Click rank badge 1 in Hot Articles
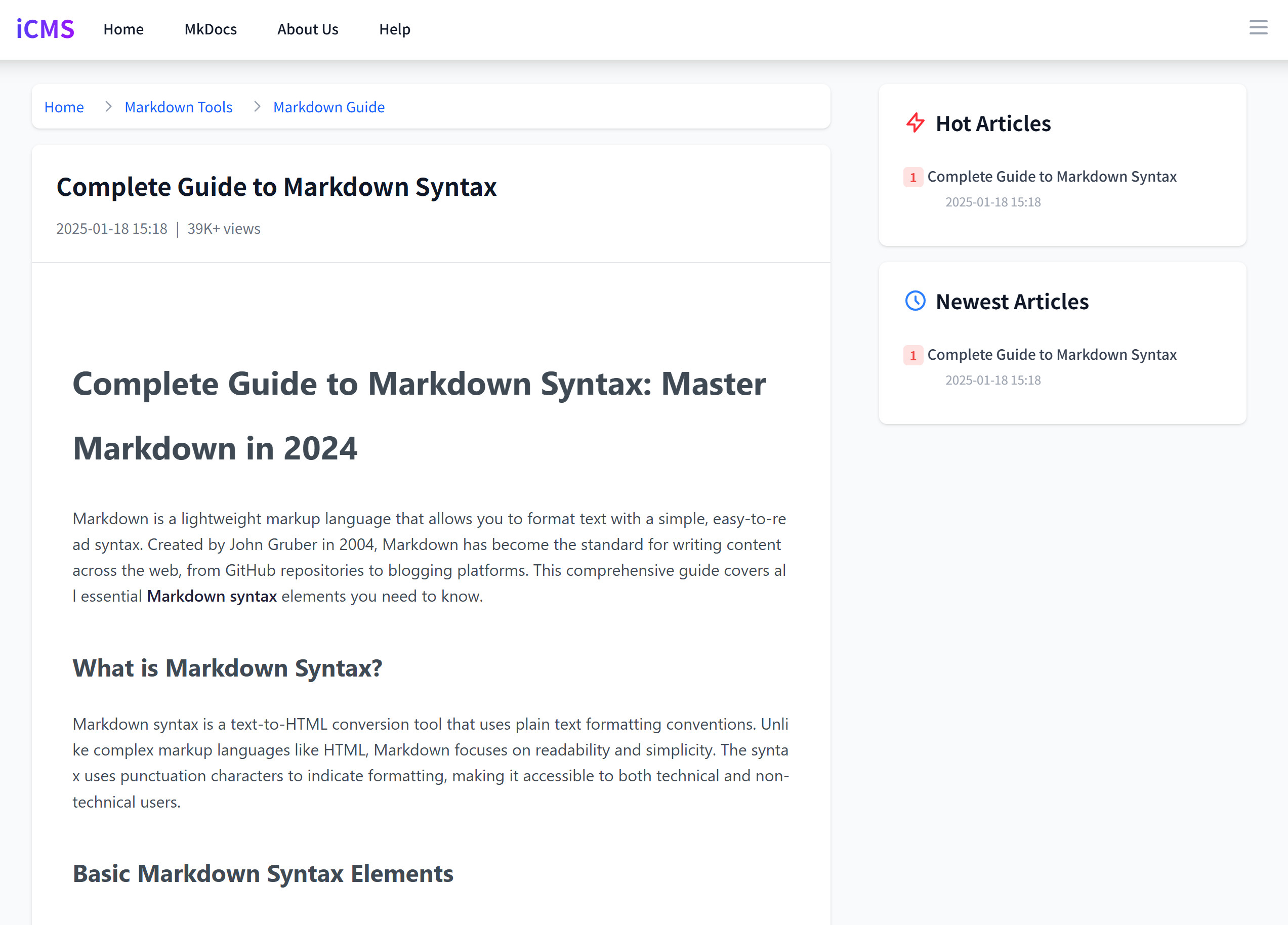This screenshot has width=1288, height=925. point(912,177)
